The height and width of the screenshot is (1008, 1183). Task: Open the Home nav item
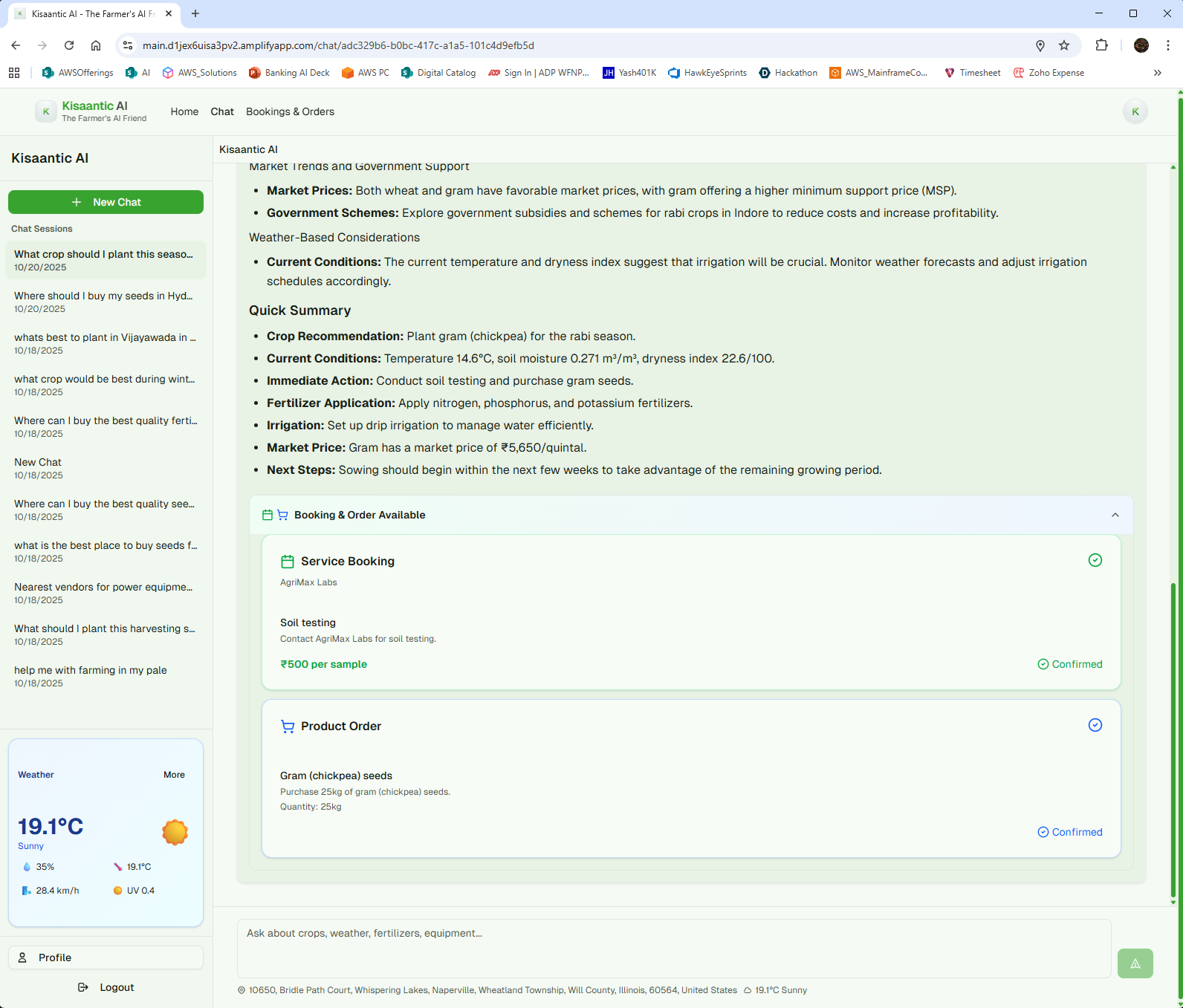coord(184,111)
